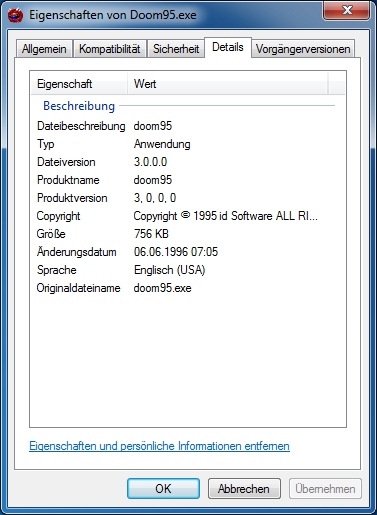Close the Eigenschaften von Doom95.exe dialog
This screenshot has height=515, width=377.
(x=346, y=11)
